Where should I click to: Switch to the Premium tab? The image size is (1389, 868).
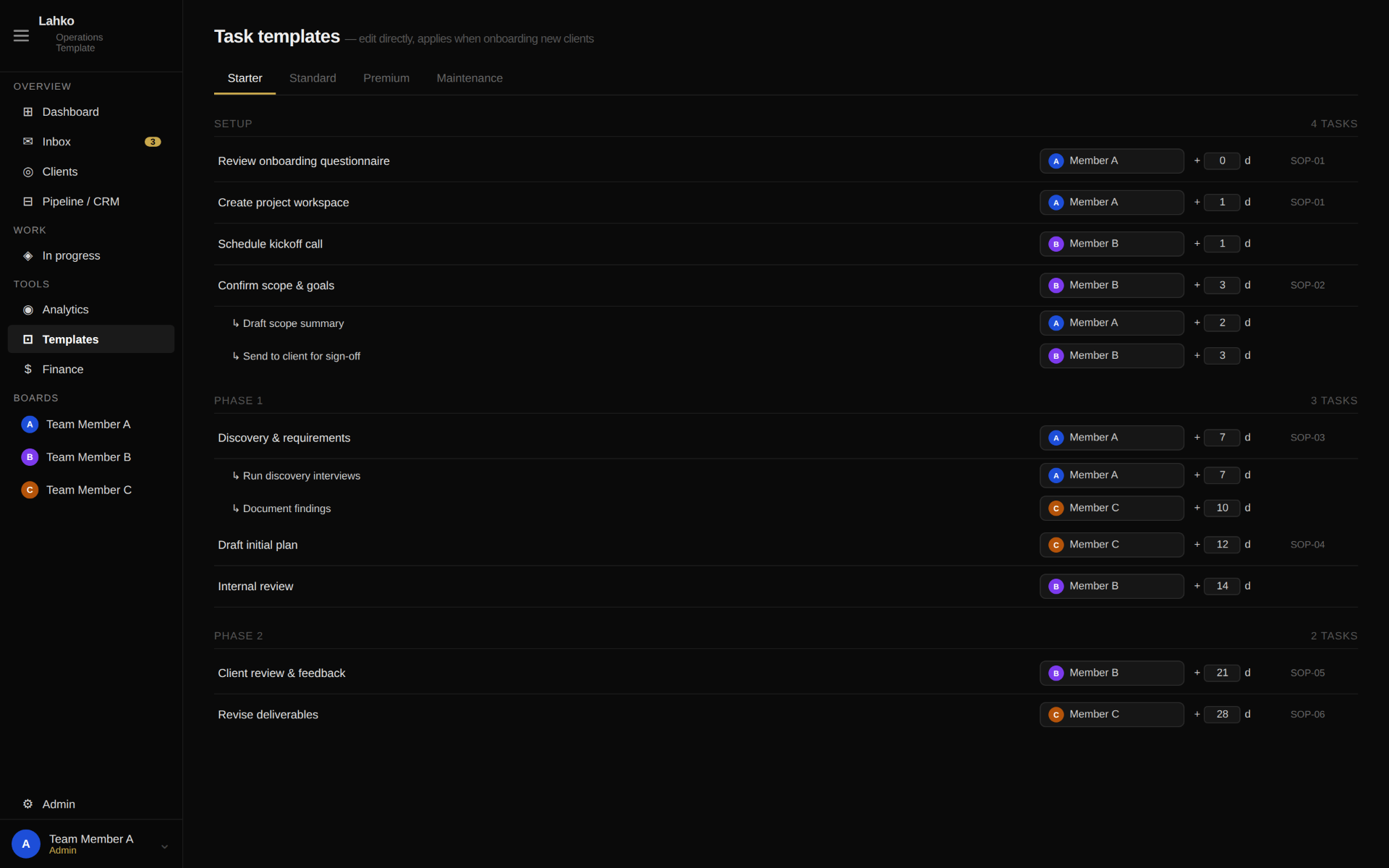point(386,78)
